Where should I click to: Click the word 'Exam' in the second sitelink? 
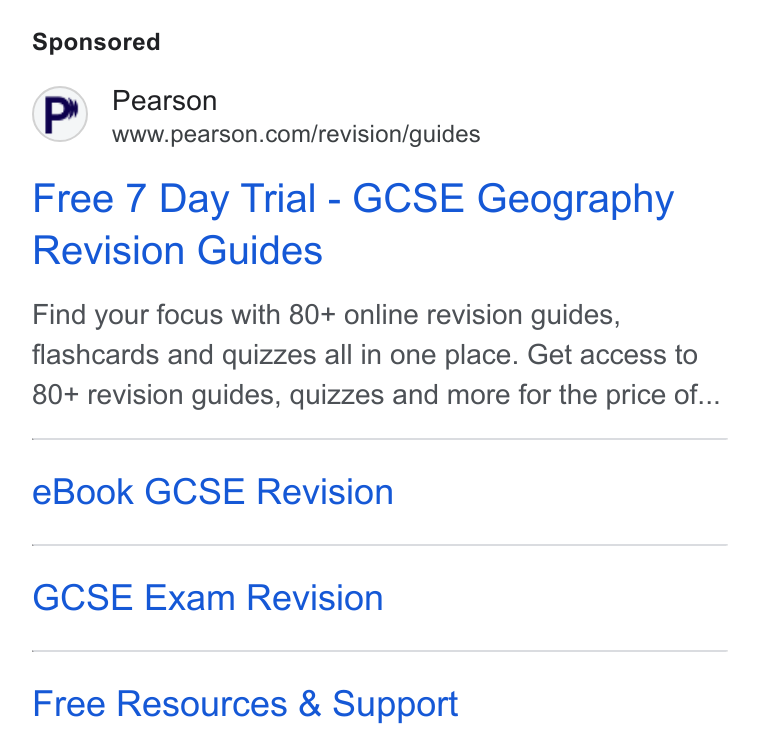190,598
